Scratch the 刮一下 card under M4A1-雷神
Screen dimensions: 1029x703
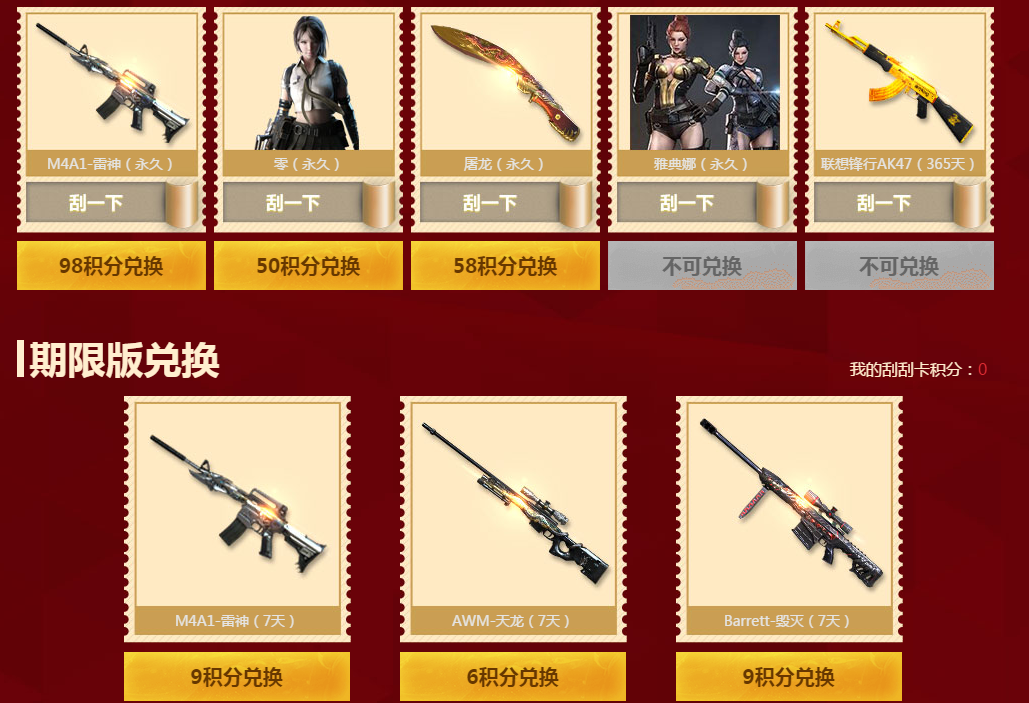(x=112, y=203)
